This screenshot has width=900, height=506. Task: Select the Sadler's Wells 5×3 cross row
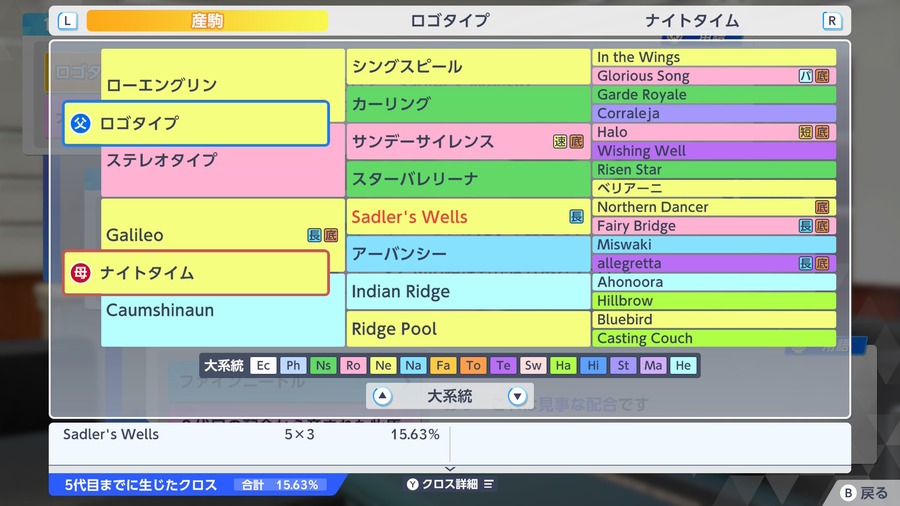click(x=251, y=435)
